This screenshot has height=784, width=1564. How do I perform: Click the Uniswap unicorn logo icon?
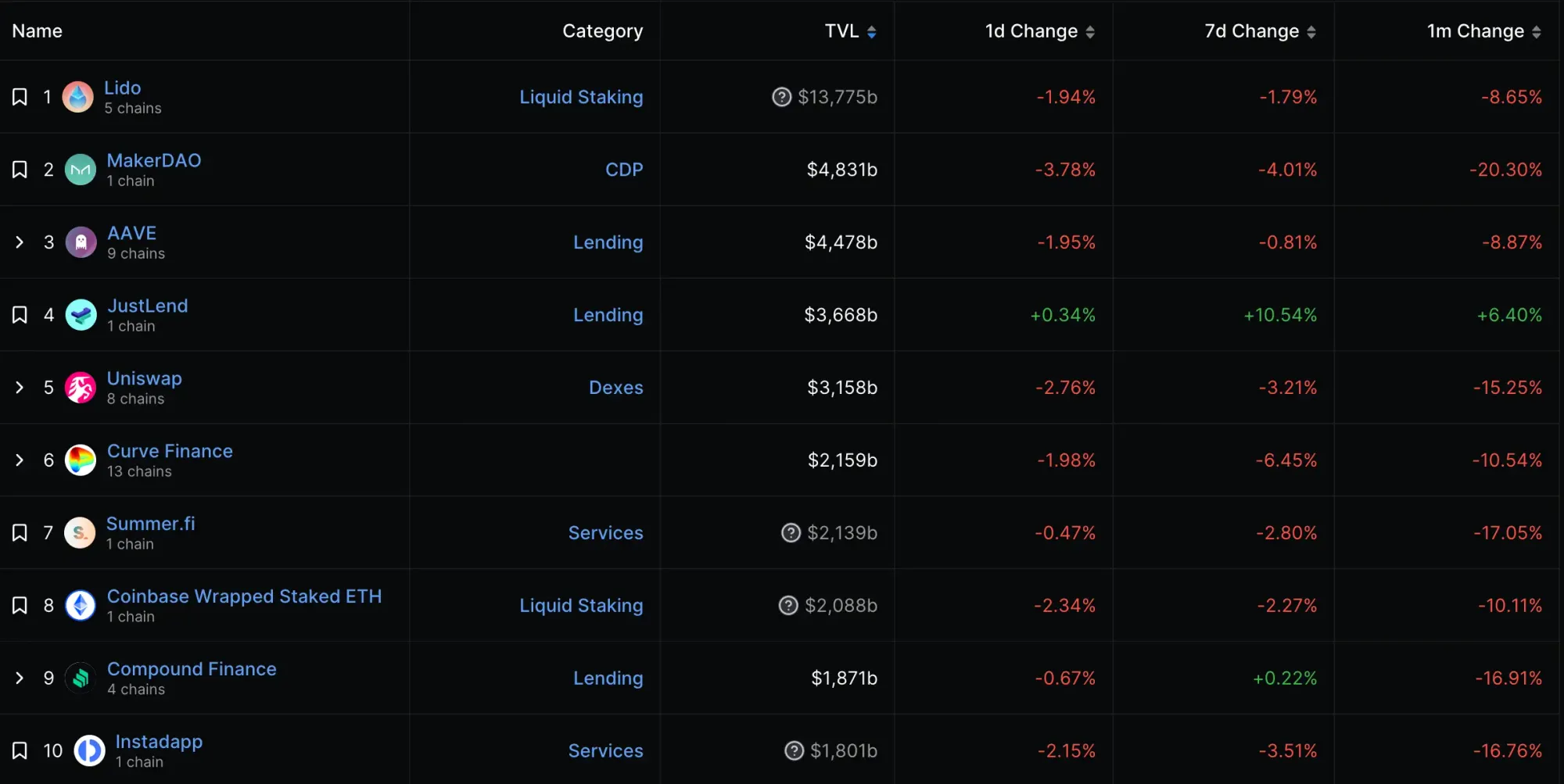pyautogui.click(x=81, y=388)
